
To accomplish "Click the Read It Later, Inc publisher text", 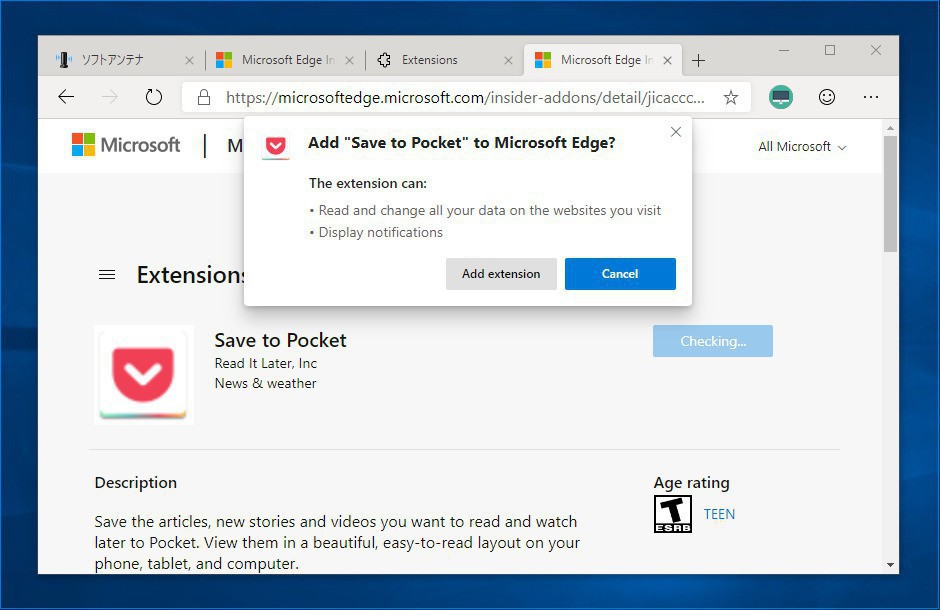I will pos(266,363).
